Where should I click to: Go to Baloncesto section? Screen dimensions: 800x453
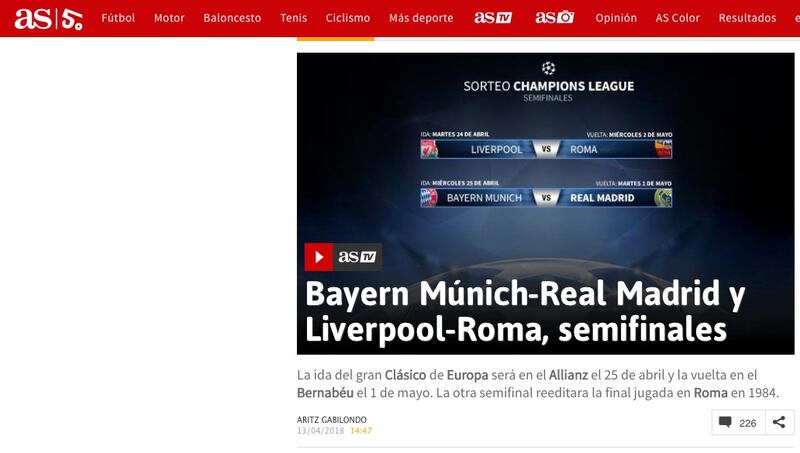tap(232, 18)
